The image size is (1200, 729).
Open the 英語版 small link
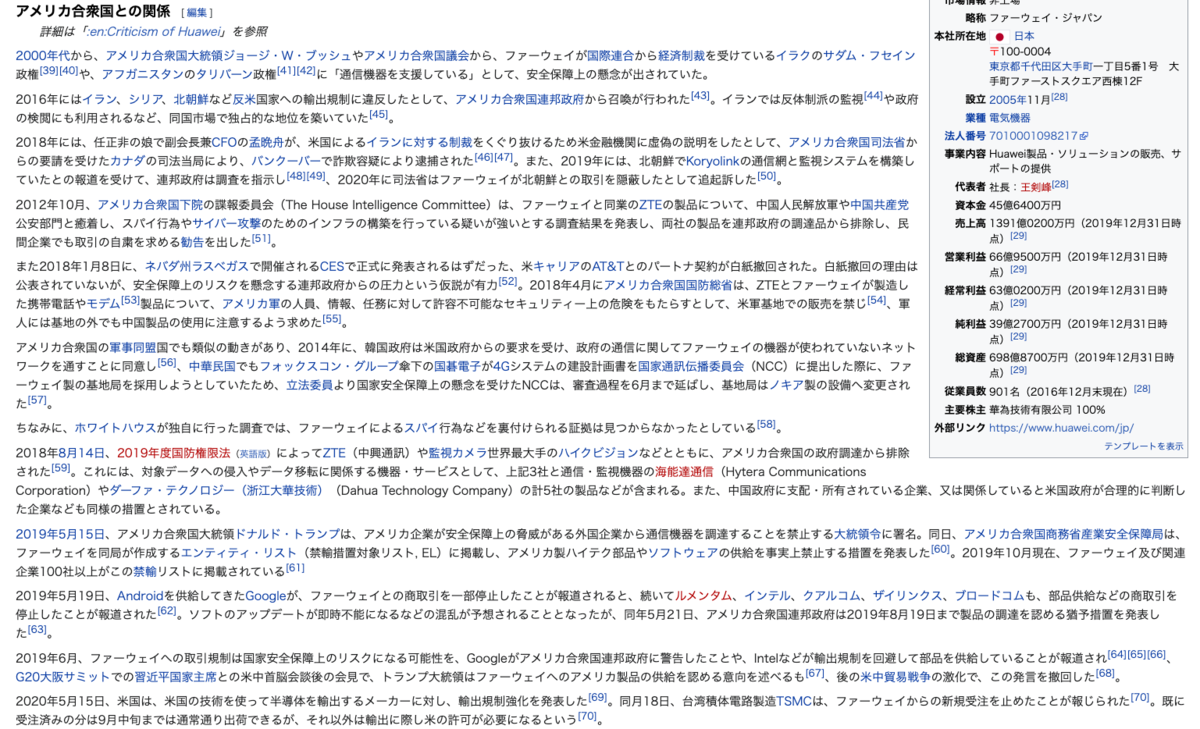click(x=254, y=453)
